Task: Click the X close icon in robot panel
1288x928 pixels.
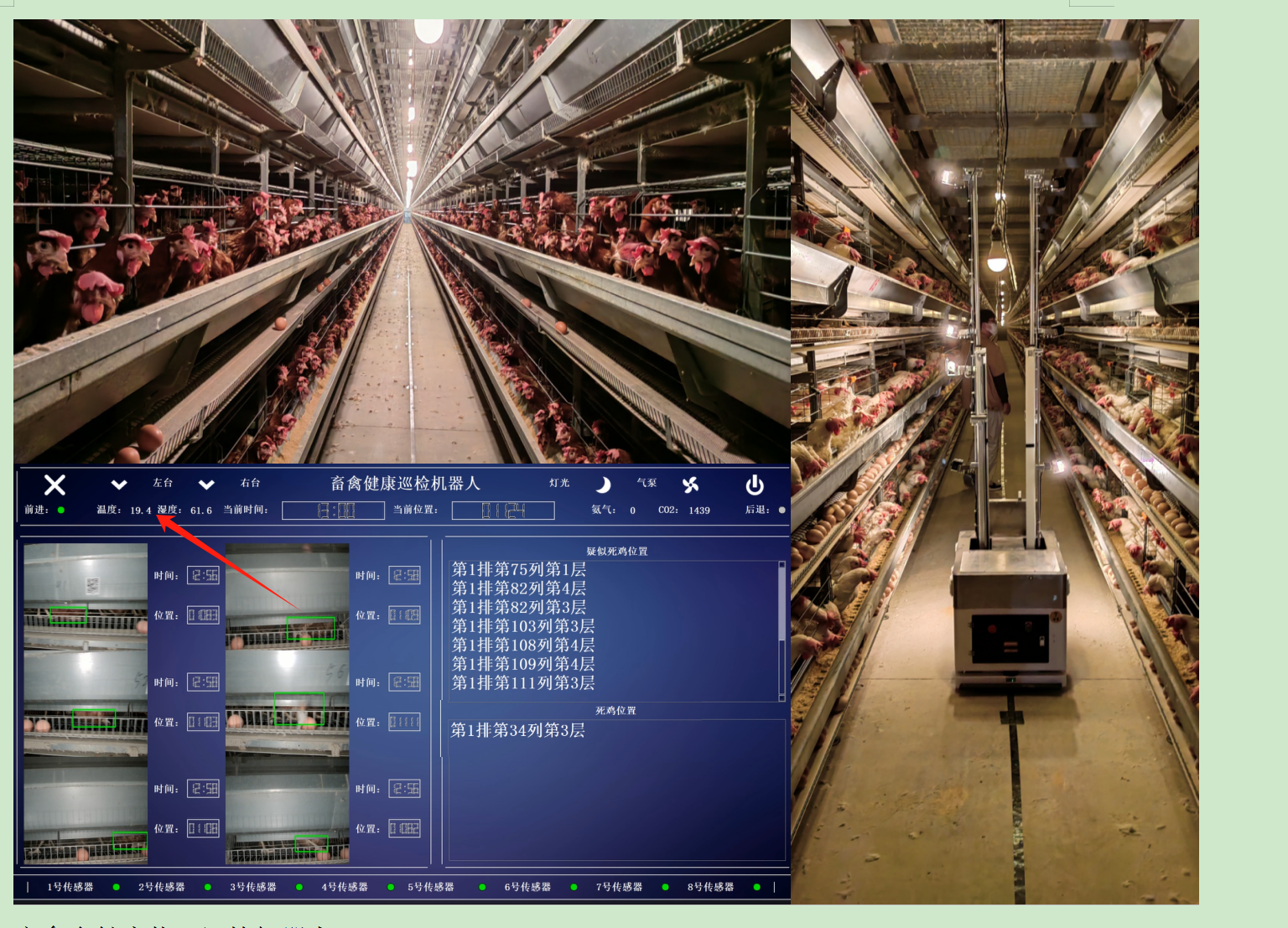Action: 55,485
